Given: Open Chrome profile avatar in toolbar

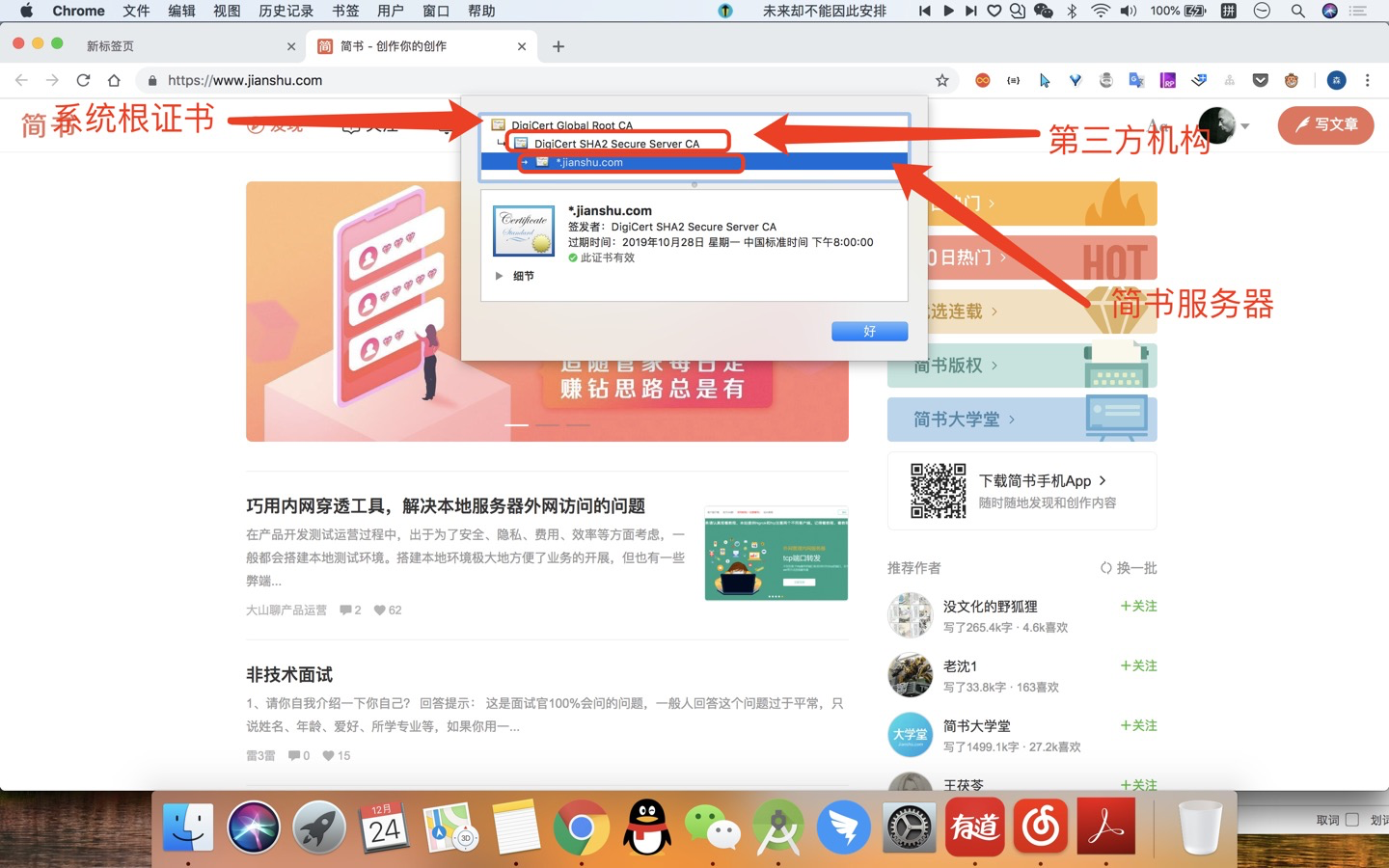Looking at the screenshot, I should [x=1336, y=80].
